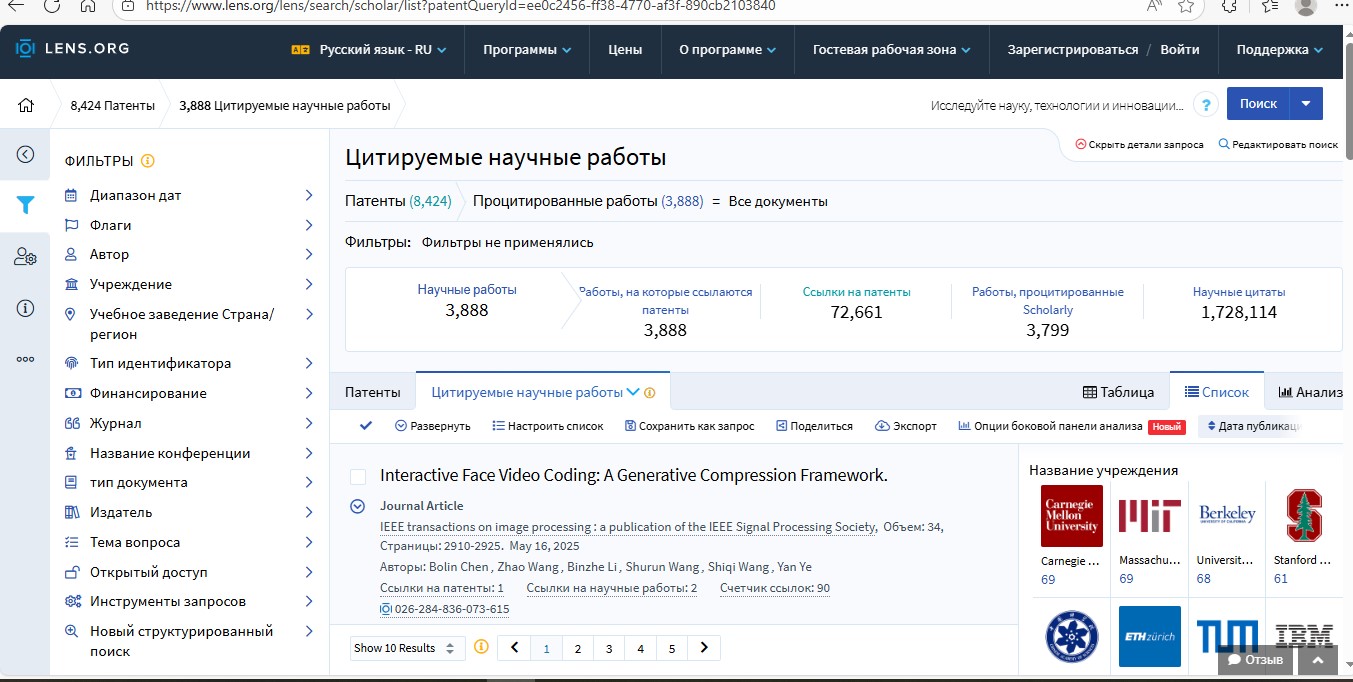Viewport: 1353px width, 682px height.
Task: Click the home icon in breadcrumb bar
Action: (26, 105)
